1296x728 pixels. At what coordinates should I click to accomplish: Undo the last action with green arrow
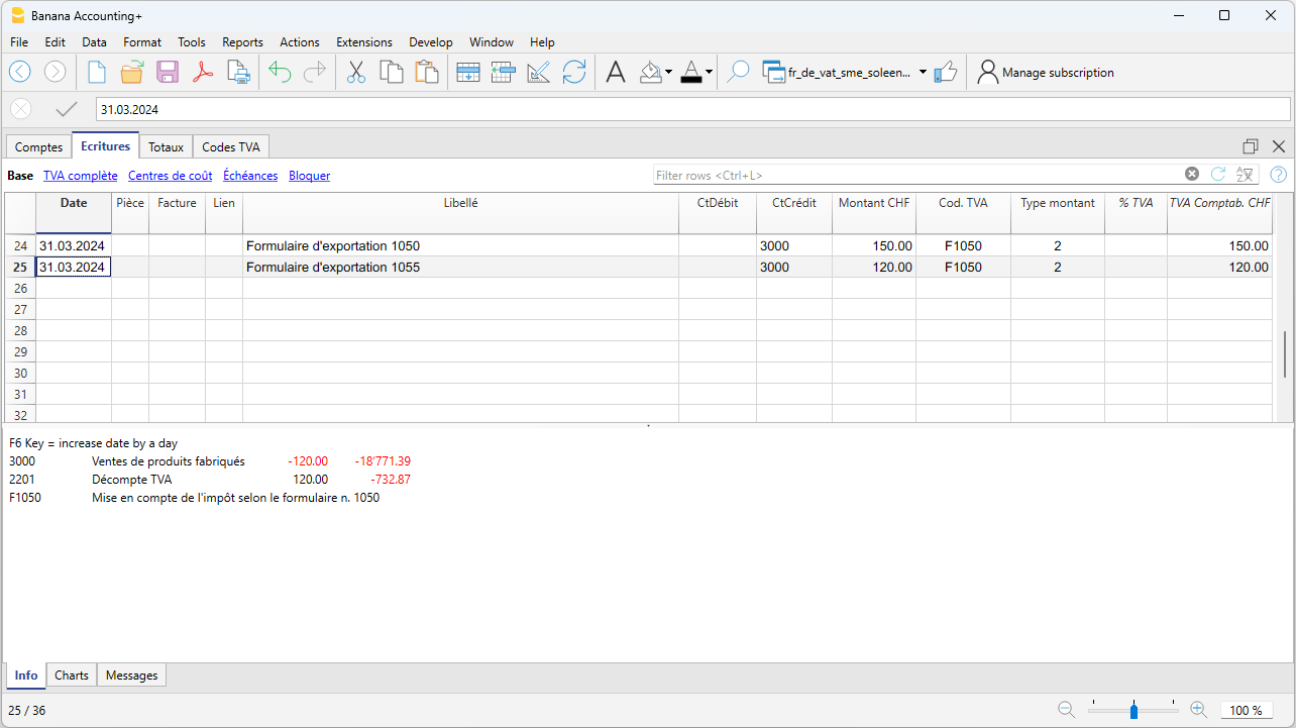tap(280, 72)
